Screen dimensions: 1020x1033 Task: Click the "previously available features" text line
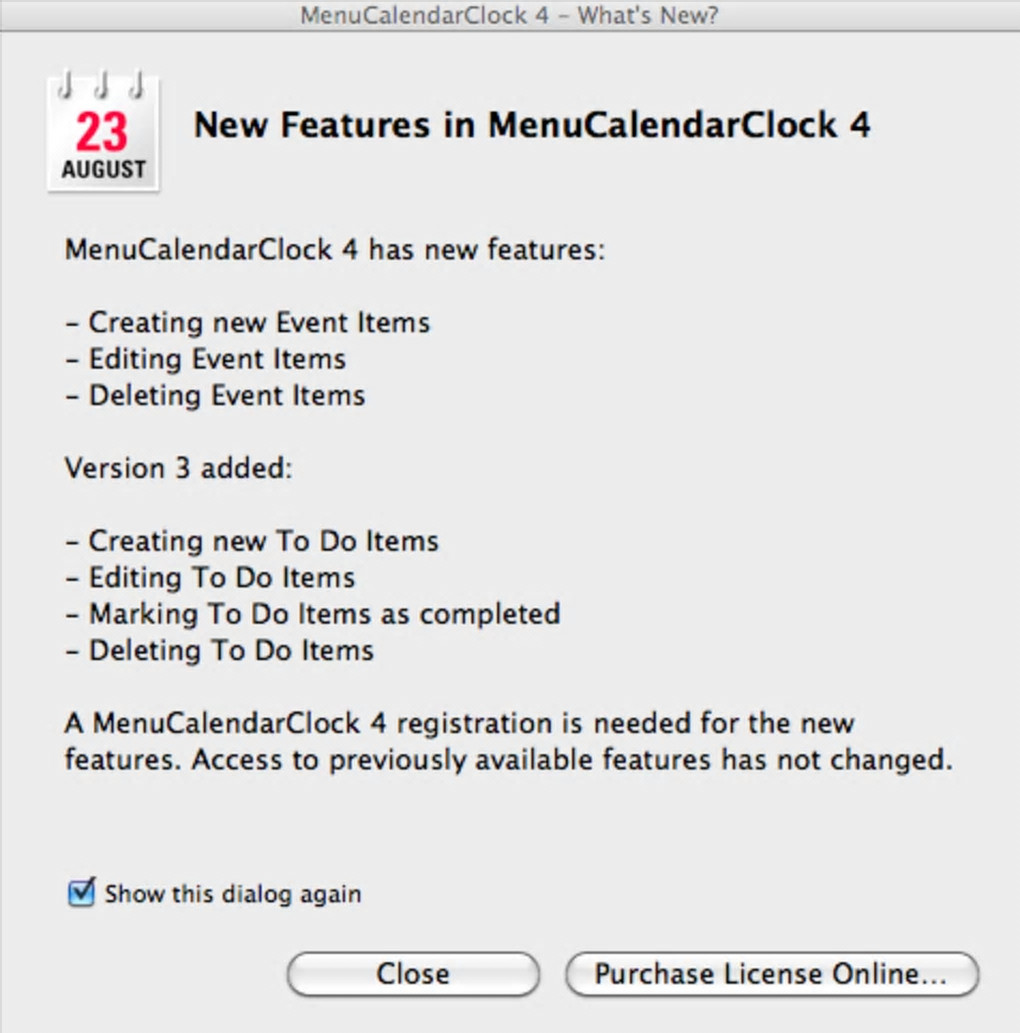click(x=508, y=760)
